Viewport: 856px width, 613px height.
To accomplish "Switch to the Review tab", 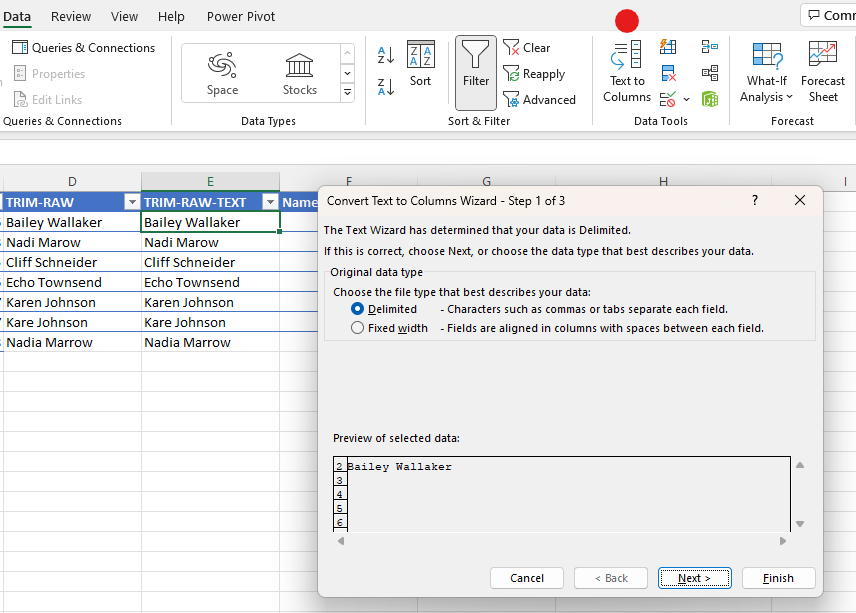I will click(71, 16).
